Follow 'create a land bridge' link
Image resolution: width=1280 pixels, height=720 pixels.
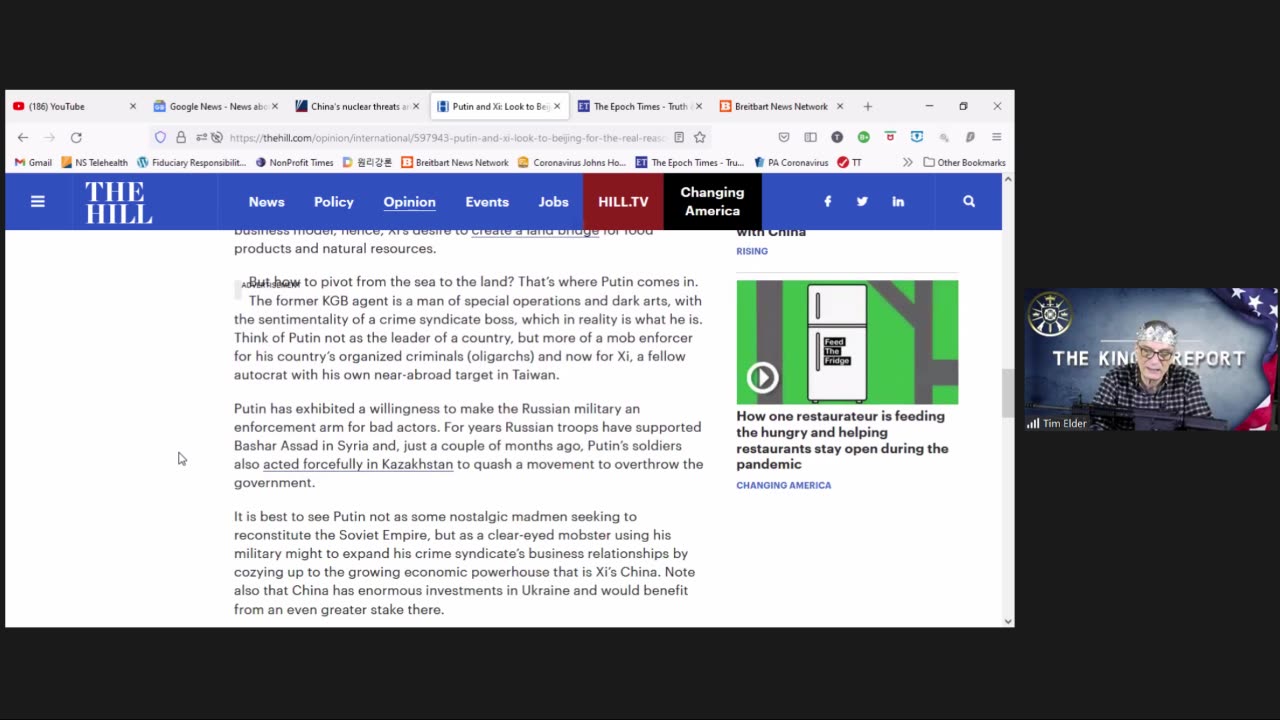[x=535, y=230]
